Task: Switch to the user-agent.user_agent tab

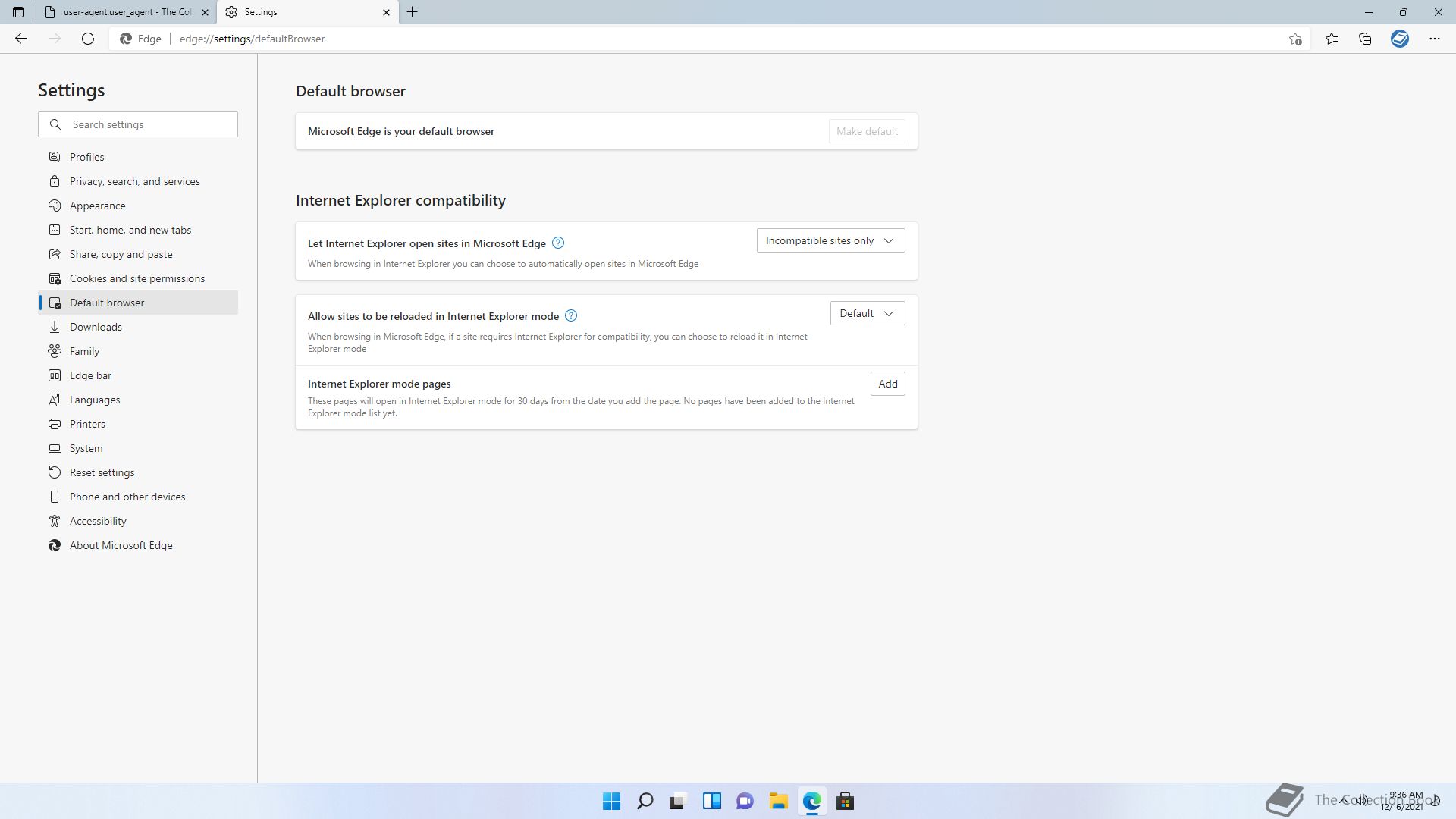Action: 127,12
